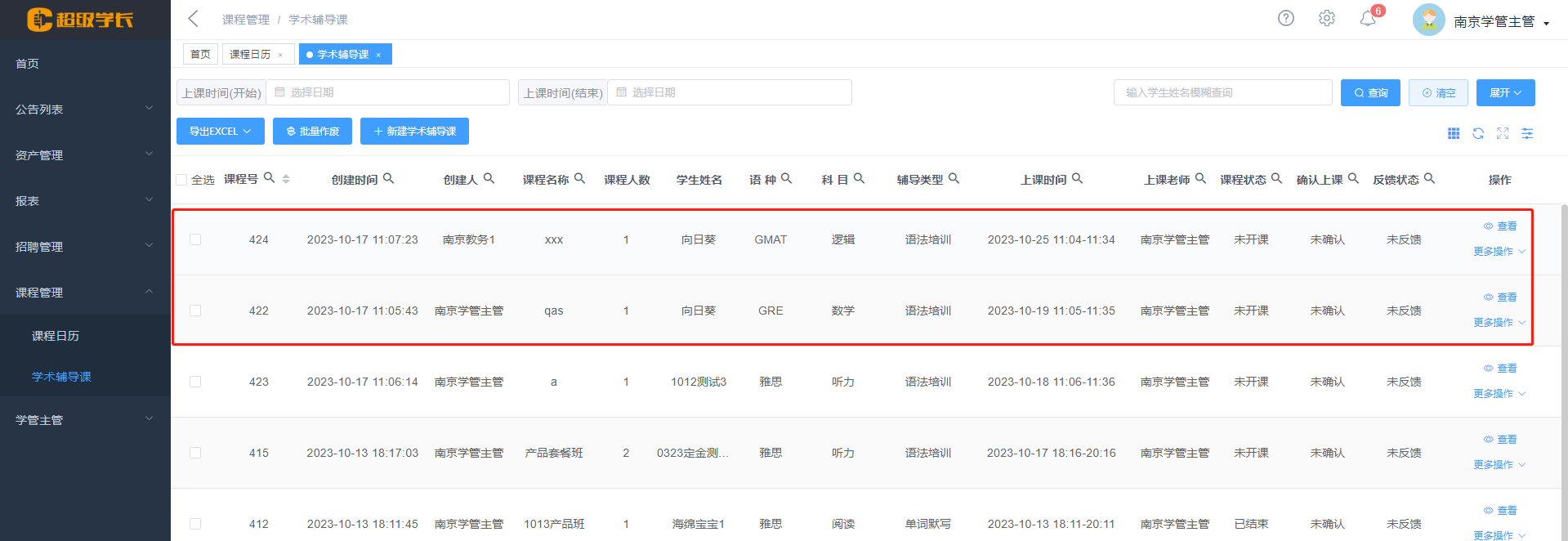Open notifications bell icon

(x=1367, y=19)
